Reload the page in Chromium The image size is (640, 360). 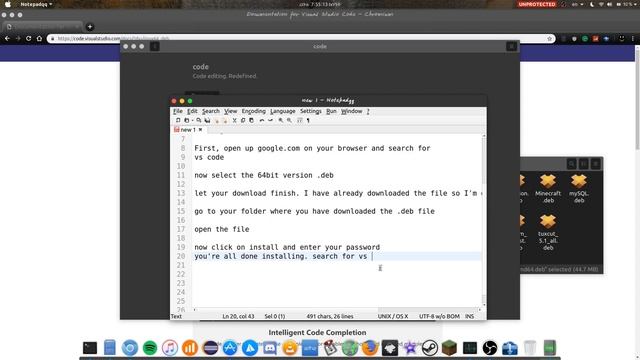coord(28,38)
